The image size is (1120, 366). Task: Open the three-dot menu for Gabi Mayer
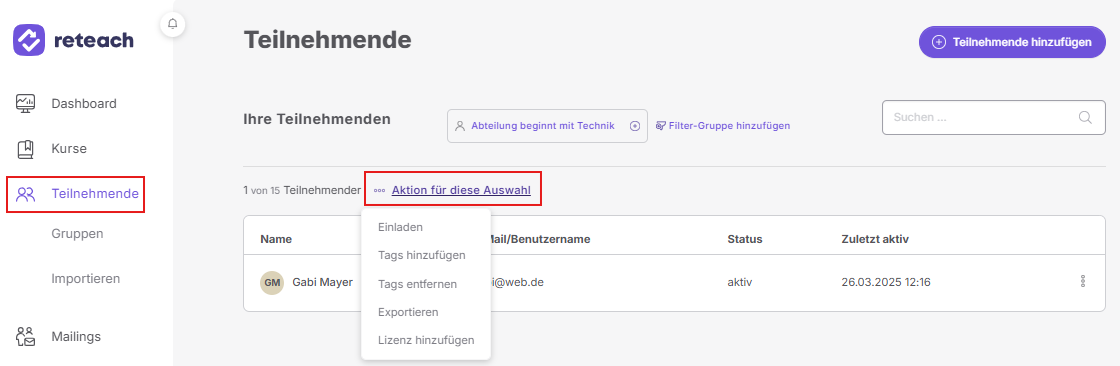[1083, 282]
